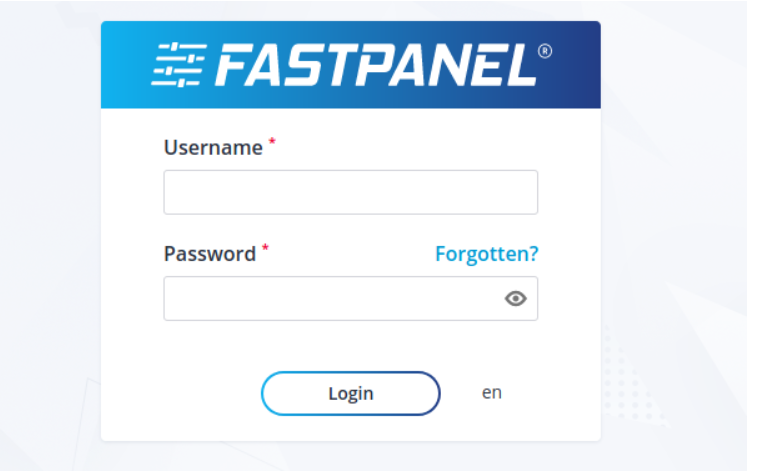The image size is (764, 476).
Task: Click the blue gradient header banner
Action: point(350,64)
